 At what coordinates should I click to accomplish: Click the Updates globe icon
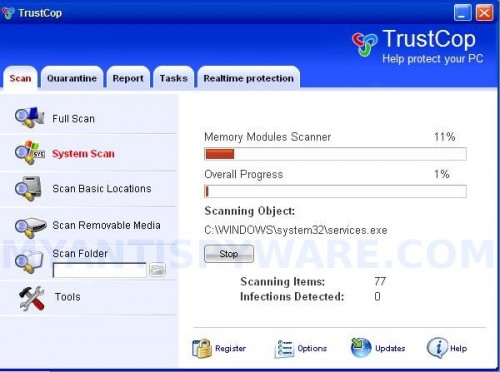point(361,348)
